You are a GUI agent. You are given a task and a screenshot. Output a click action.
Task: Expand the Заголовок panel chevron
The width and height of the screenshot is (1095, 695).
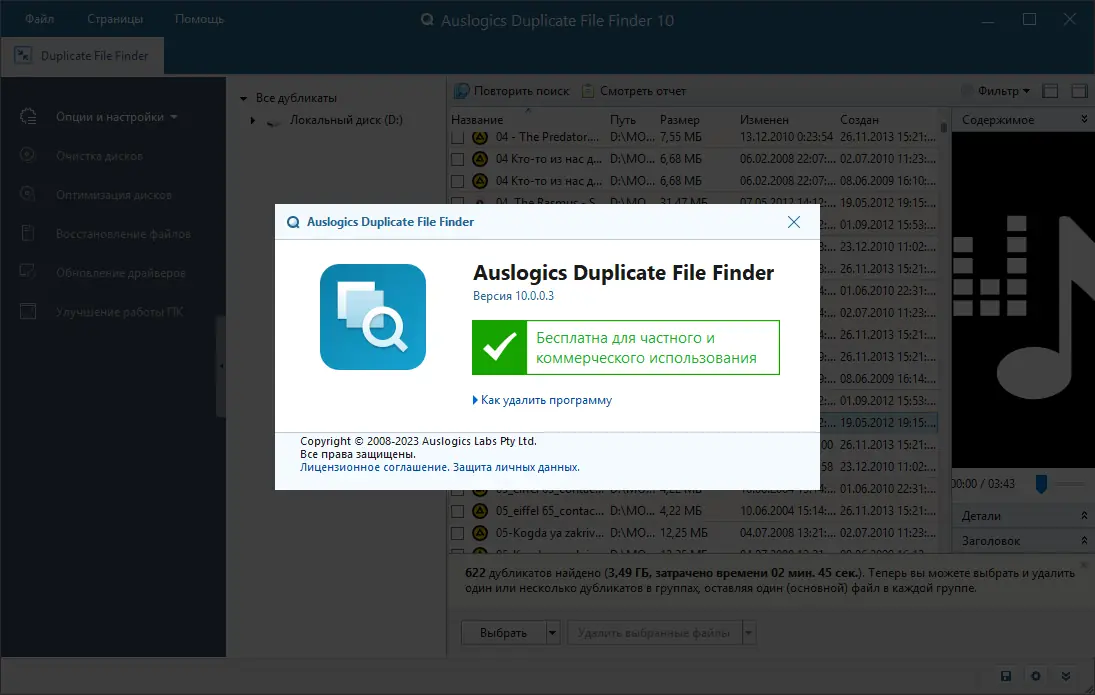(x=1084, y=541)
